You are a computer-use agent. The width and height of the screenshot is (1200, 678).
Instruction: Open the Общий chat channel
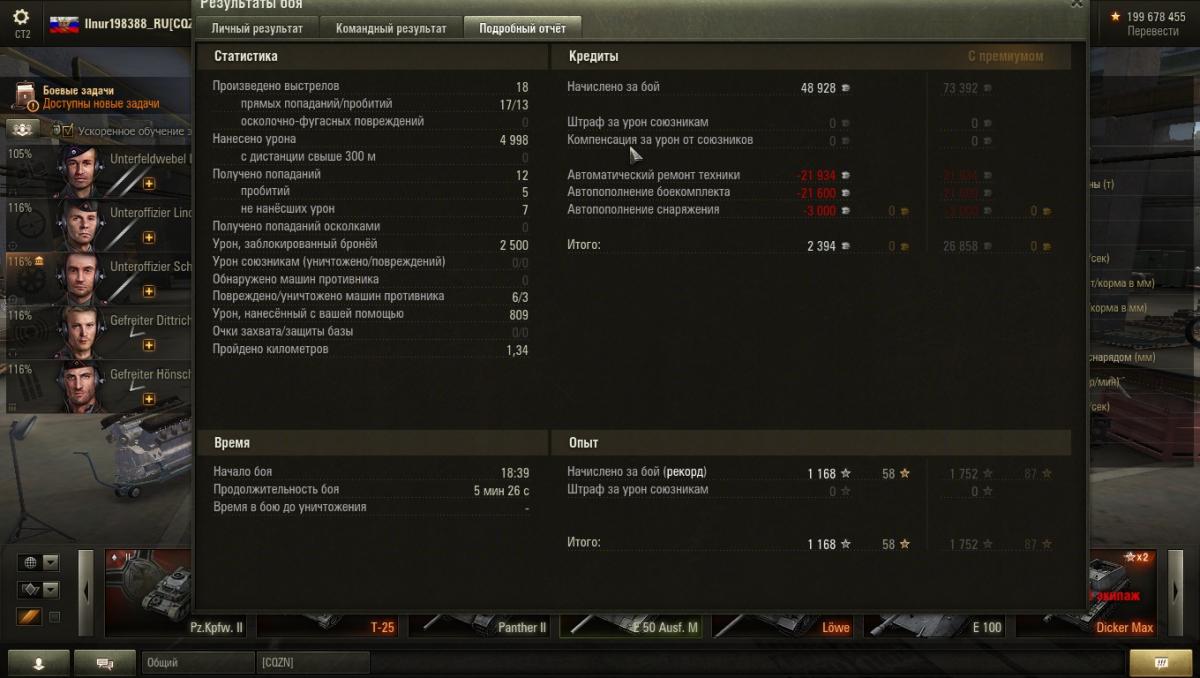pos(198,662)
